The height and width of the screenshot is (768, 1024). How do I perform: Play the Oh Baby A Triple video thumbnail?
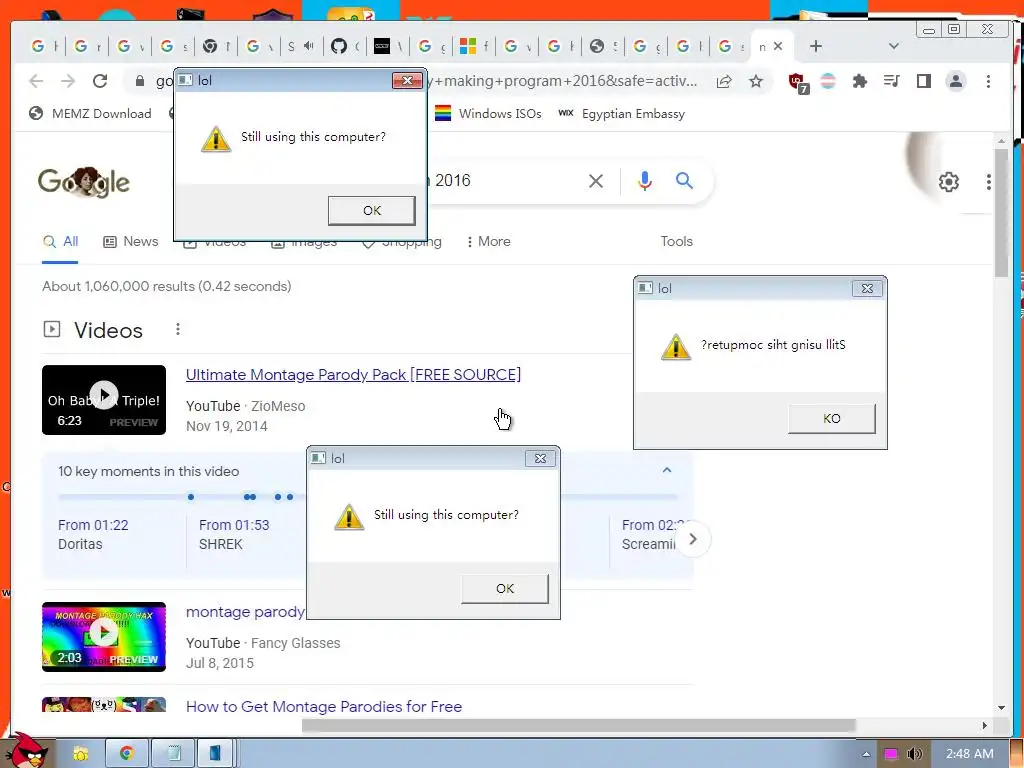point(104,400)
